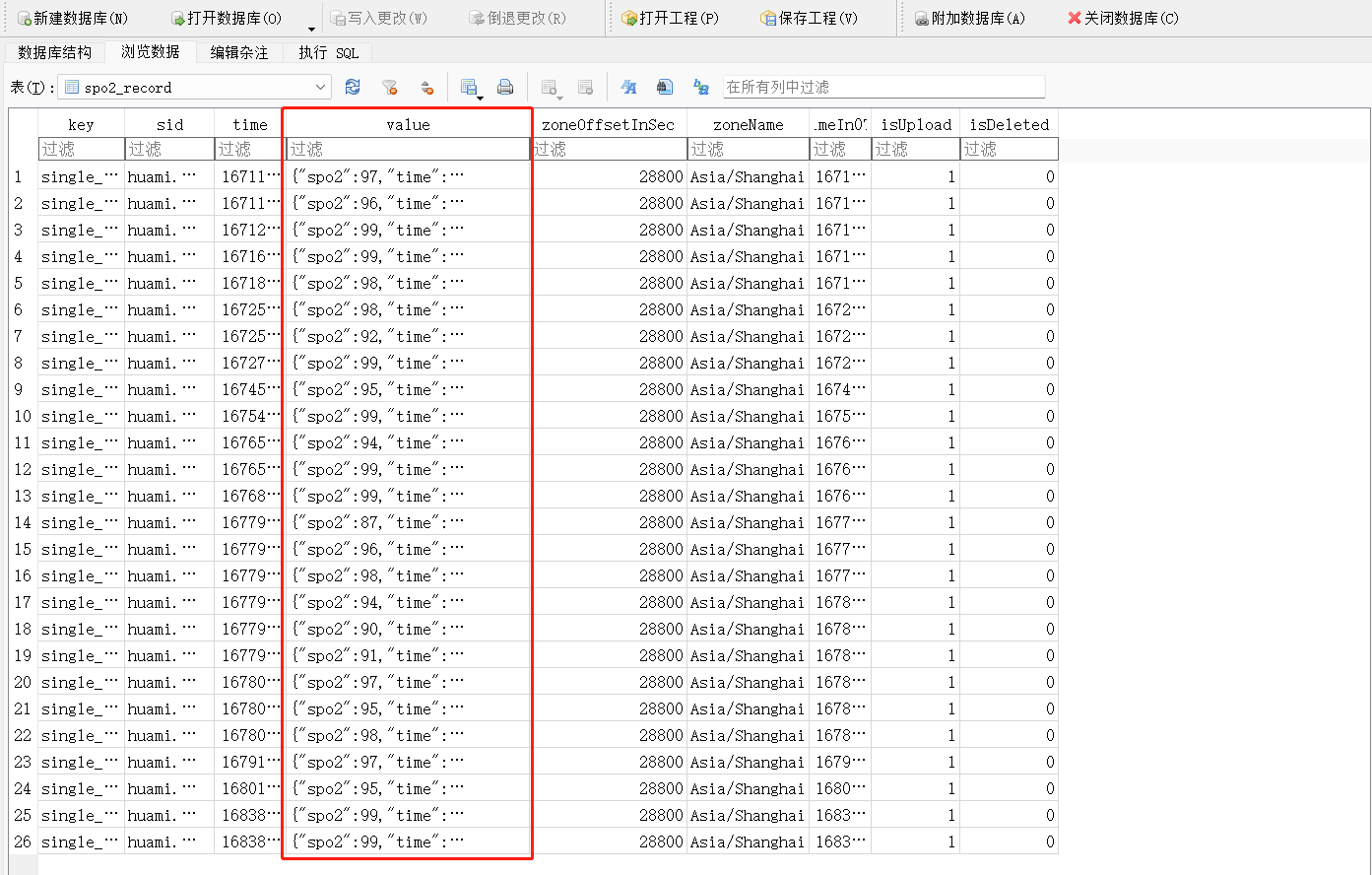Image resolution: width=1372 pixels, height=875 pixels.
Task: Click the binoculars find icon
Action: pos(665,87)
